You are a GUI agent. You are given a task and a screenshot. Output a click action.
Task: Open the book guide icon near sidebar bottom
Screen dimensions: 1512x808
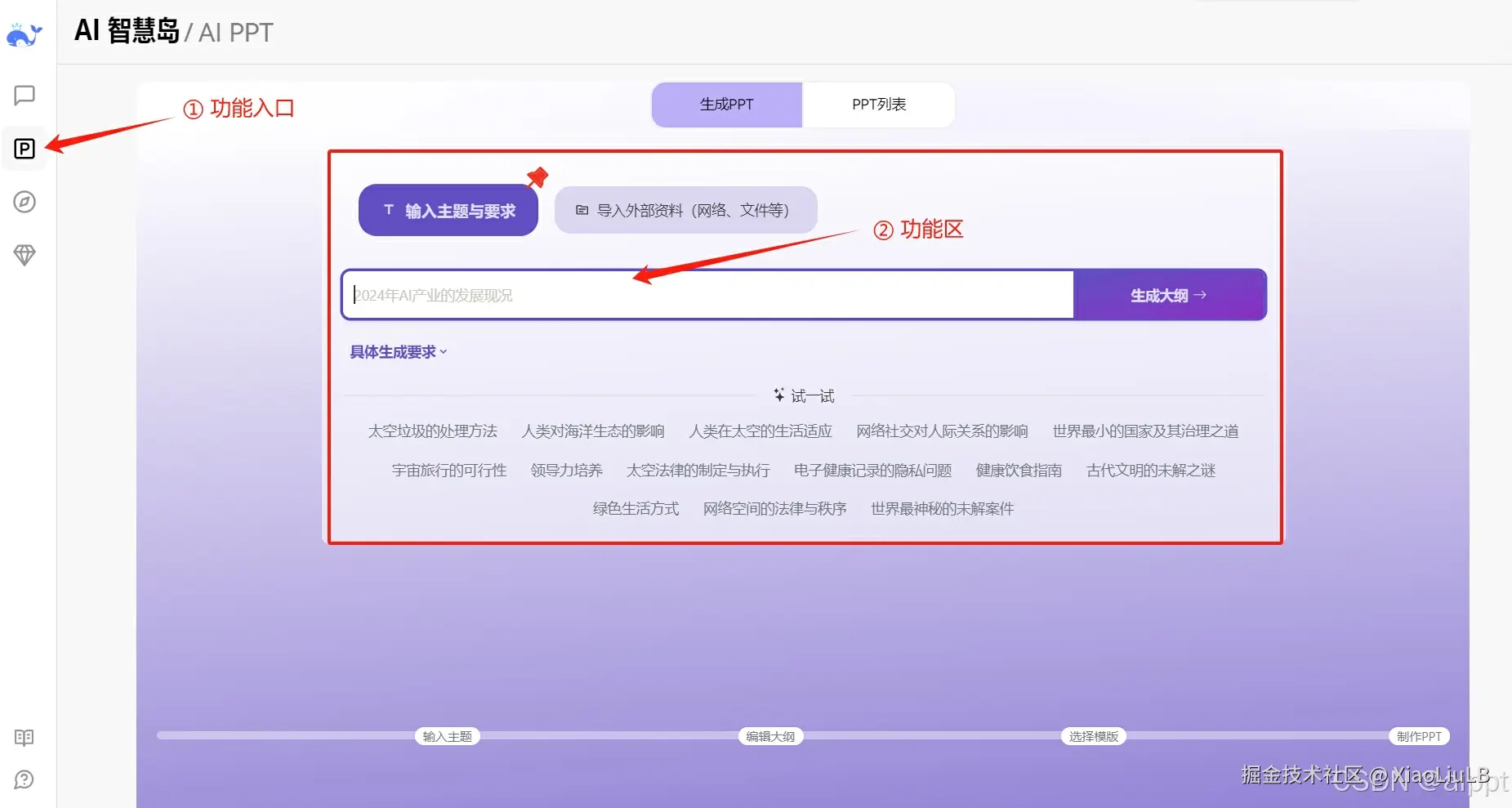pyautogui.click(x=25, y=738)
